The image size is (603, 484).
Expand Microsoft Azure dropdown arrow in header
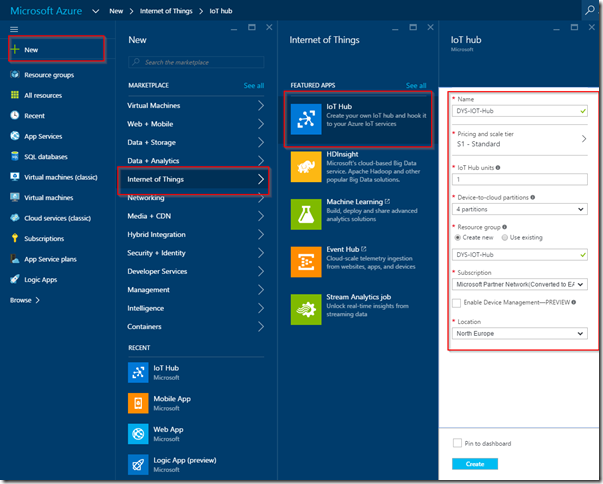95,11
